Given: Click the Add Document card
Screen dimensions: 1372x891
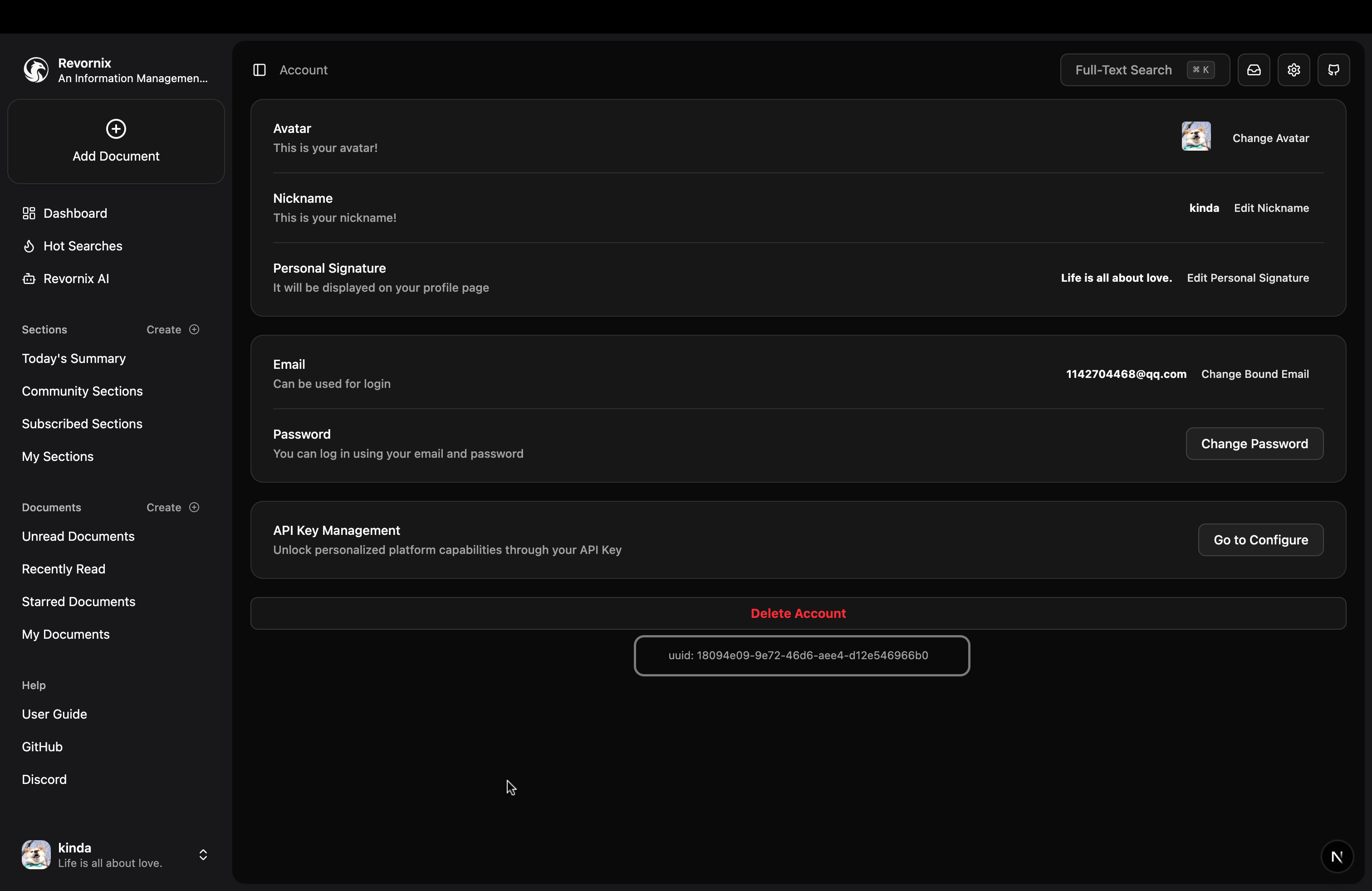Looking at the screenshot, I should pos(116,142).
